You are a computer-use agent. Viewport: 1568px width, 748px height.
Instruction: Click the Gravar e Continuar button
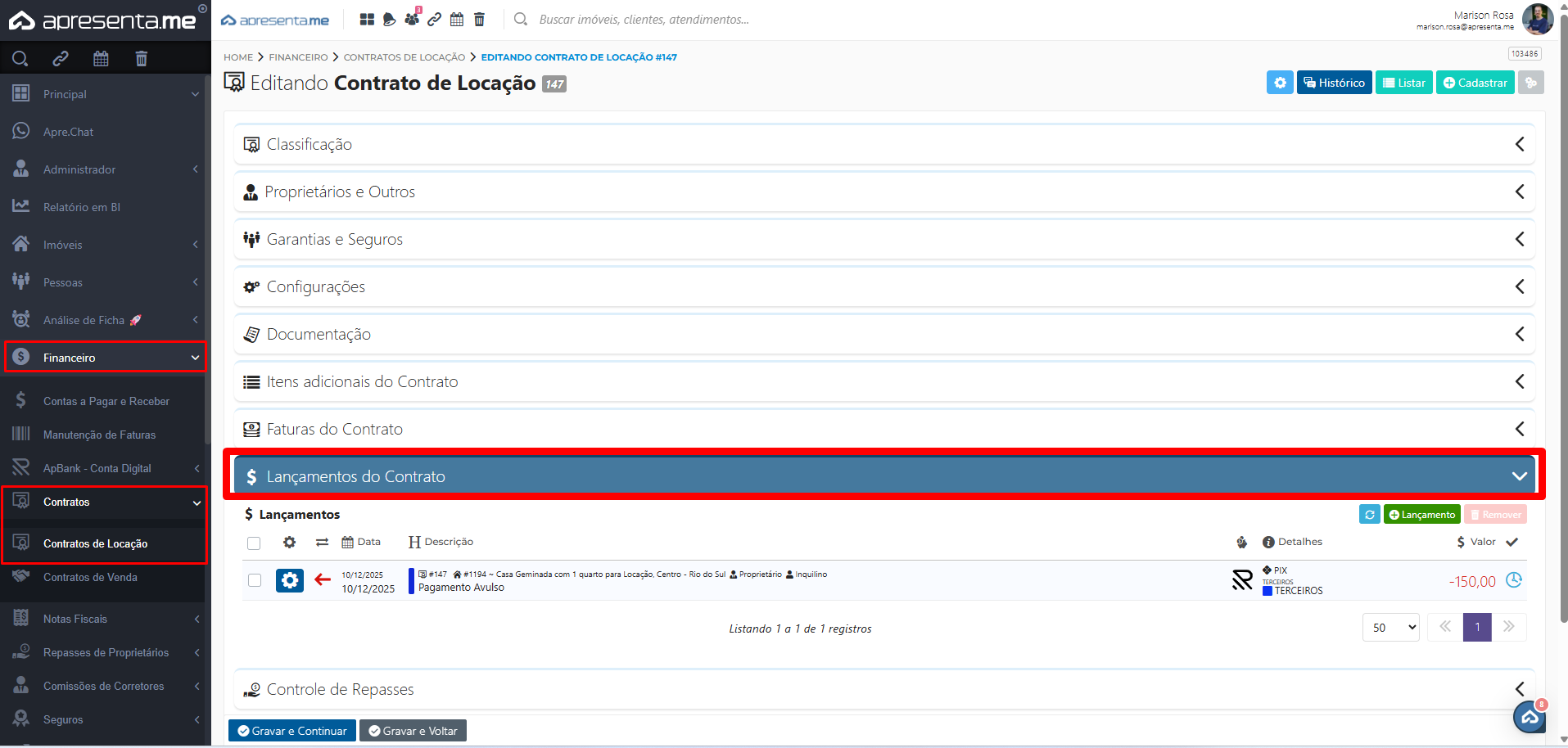pyautogui.click(x=291, y=730)
